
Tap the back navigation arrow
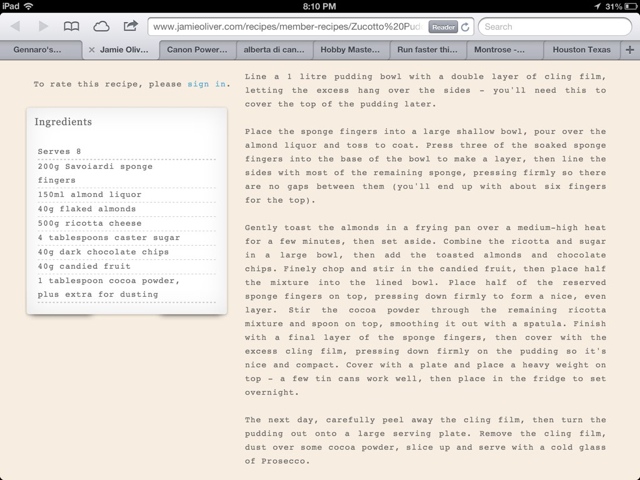tap(15, 27)
